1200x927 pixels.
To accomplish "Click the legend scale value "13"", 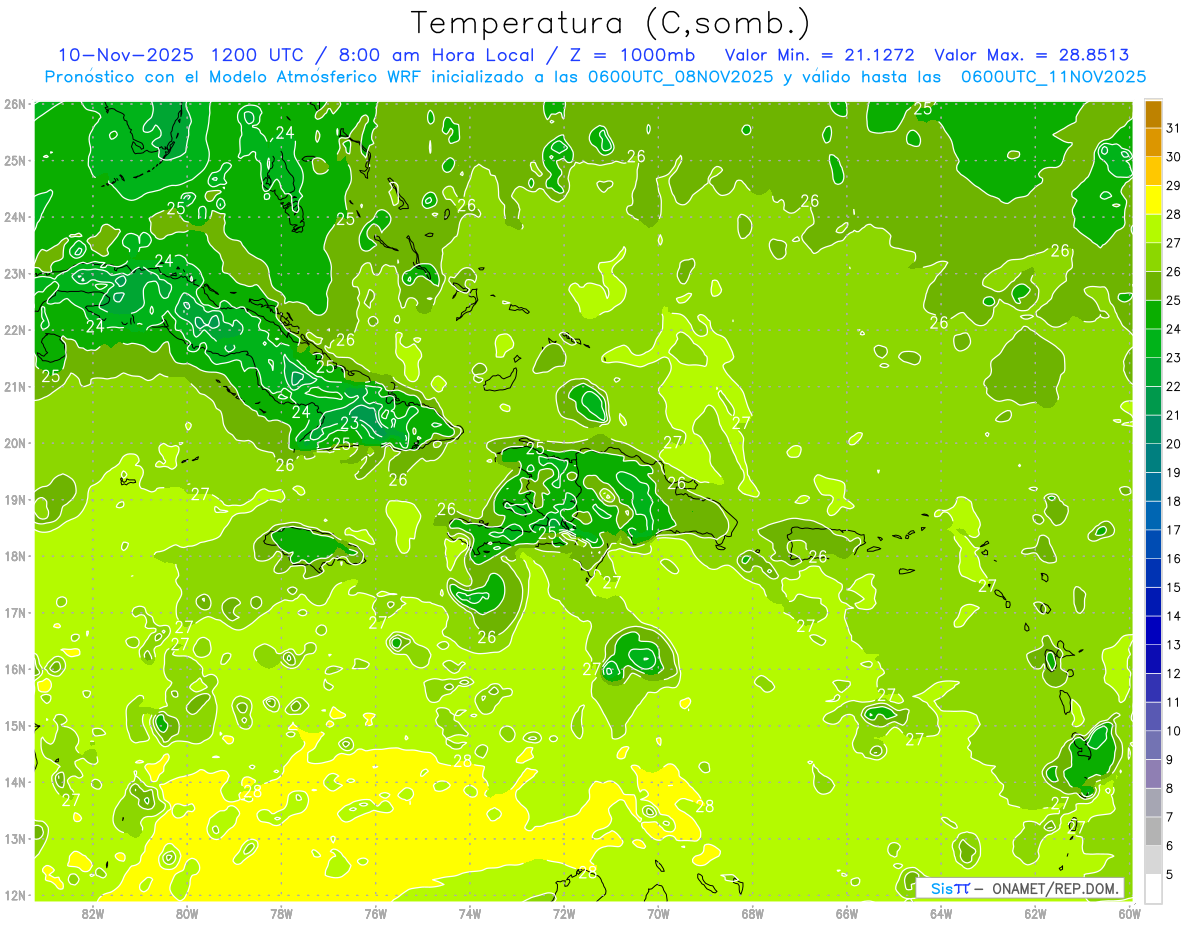I will click(x=1174, y=645).
